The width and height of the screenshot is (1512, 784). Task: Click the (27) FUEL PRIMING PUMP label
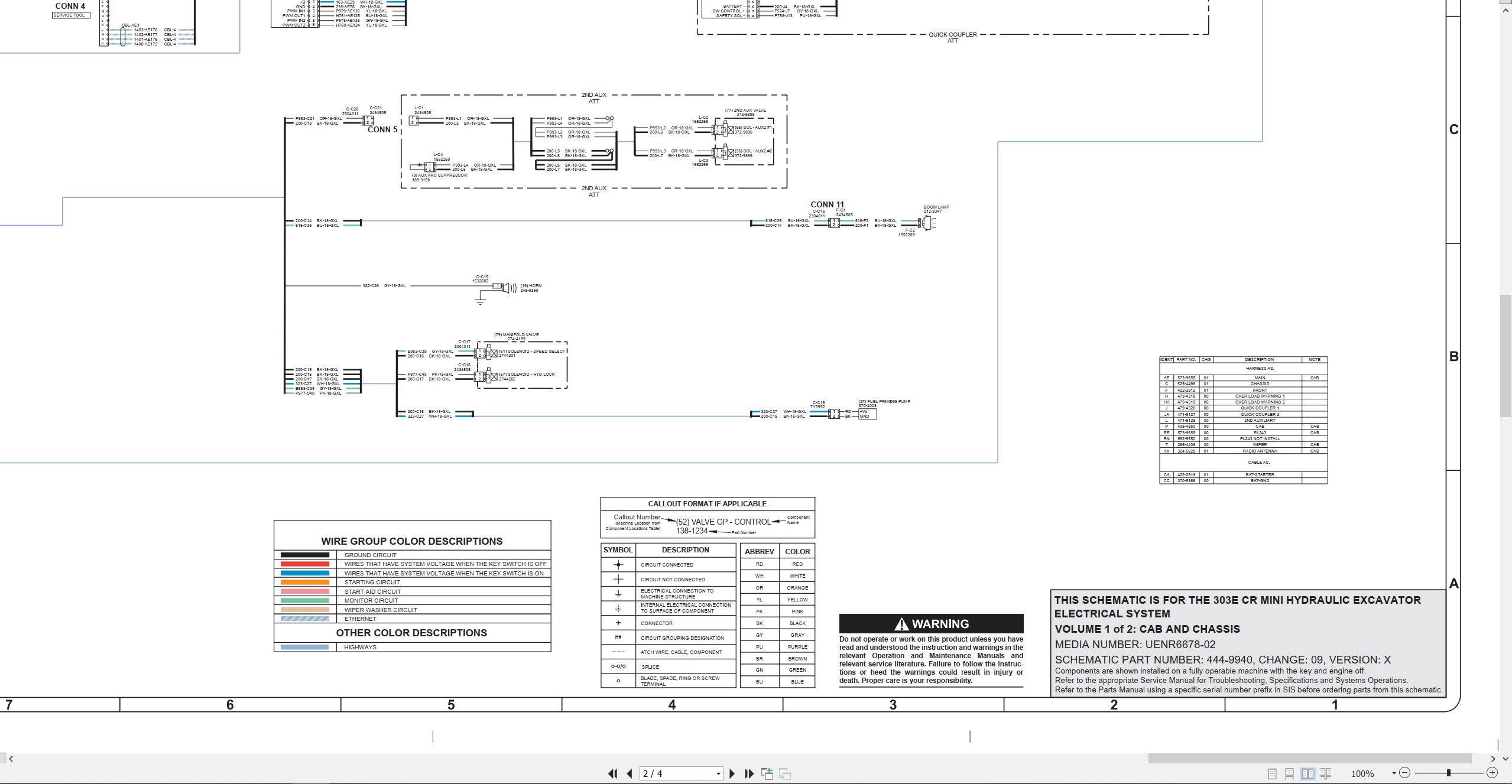point(884,401)
